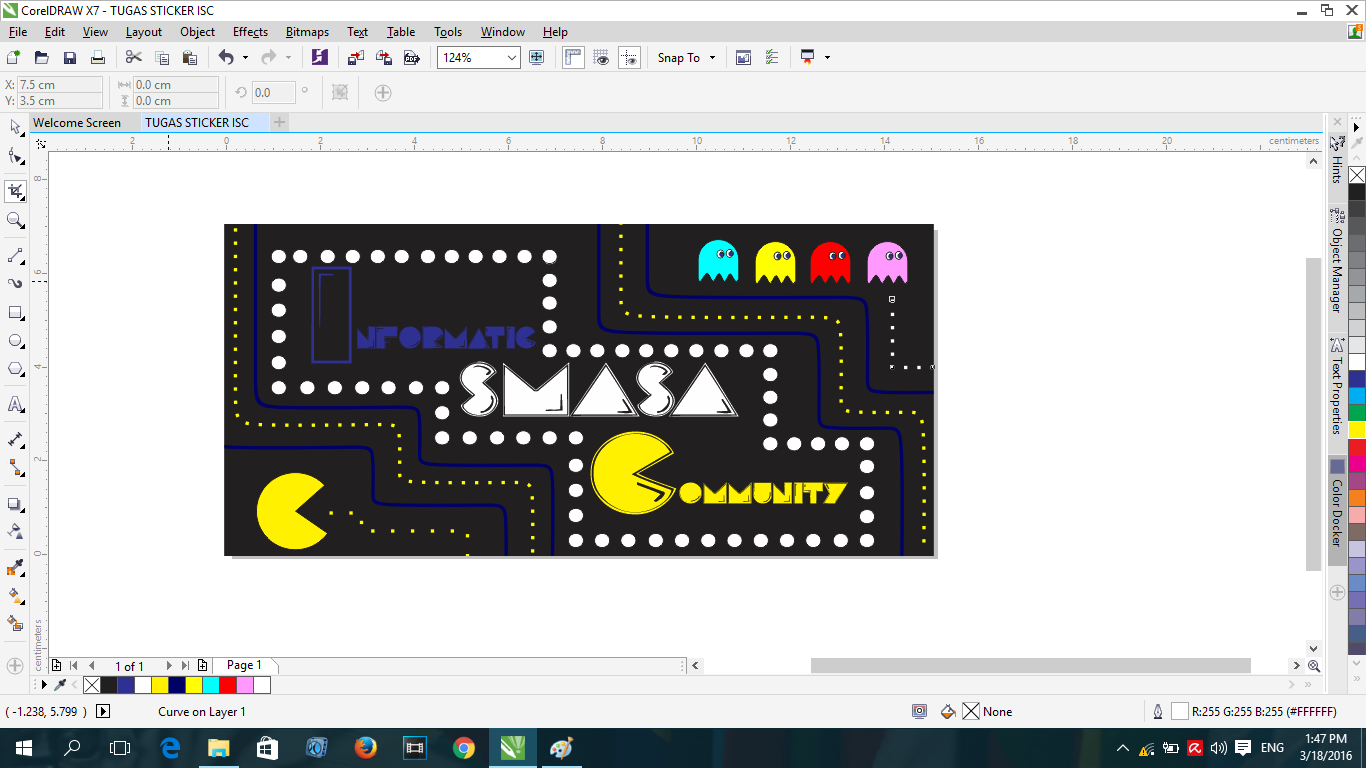The width and height of the screenshot is (1366, 768).
Task: Select the Rectangle tool
Action: pyautogui.click(x=15, y=312)
